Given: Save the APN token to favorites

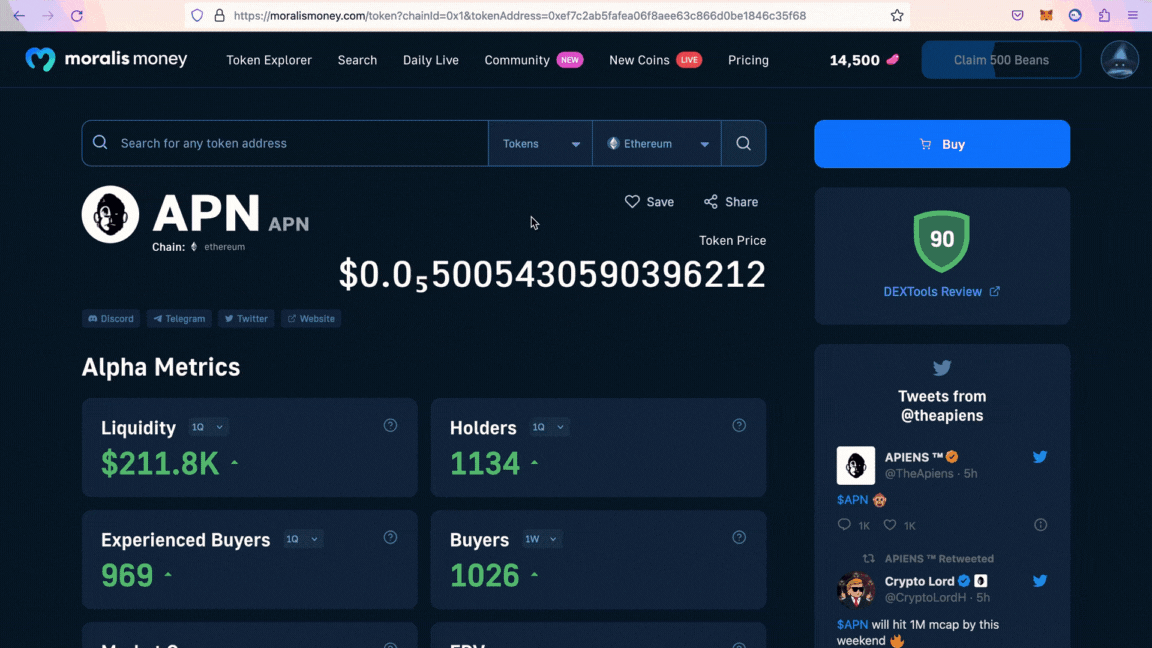Looking at the screenshot, I should point(649,202).
